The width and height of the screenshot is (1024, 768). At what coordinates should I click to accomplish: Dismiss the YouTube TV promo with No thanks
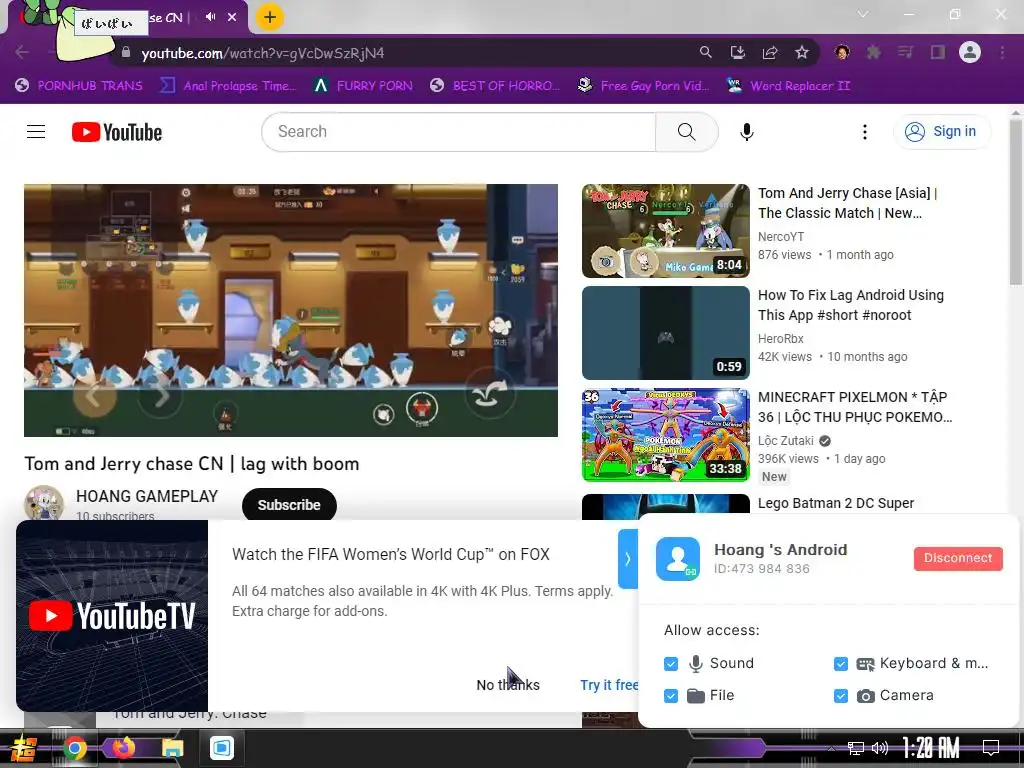[x=508, y=685]
